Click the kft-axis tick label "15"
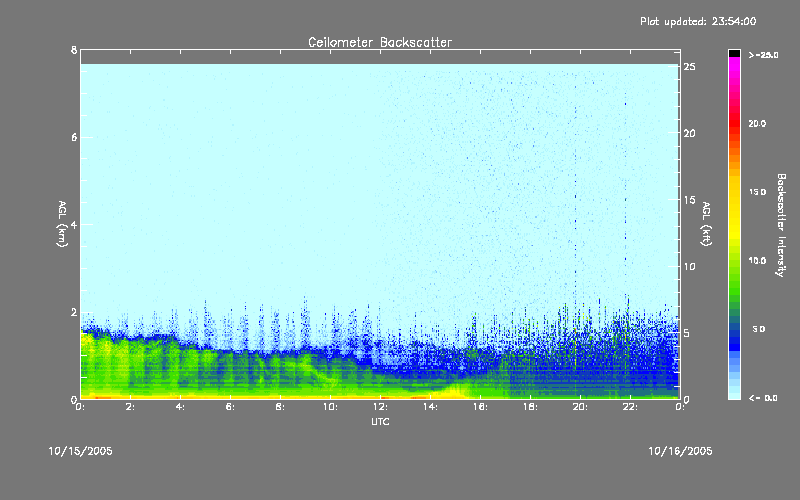This screenshot has width=800, height=500. [x=689, y=200]
